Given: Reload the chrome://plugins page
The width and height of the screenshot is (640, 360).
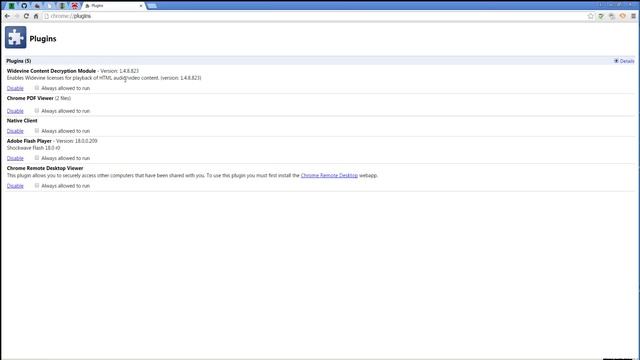Looking at the screenshot, I should pos(26,16).
